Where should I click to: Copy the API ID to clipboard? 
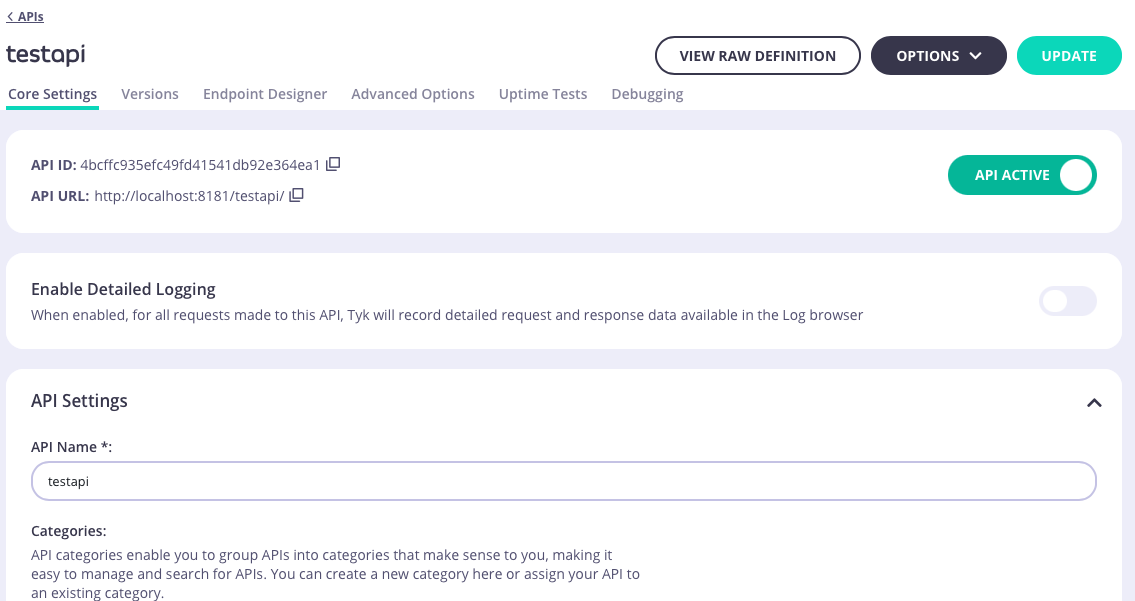tap(334, 164)
